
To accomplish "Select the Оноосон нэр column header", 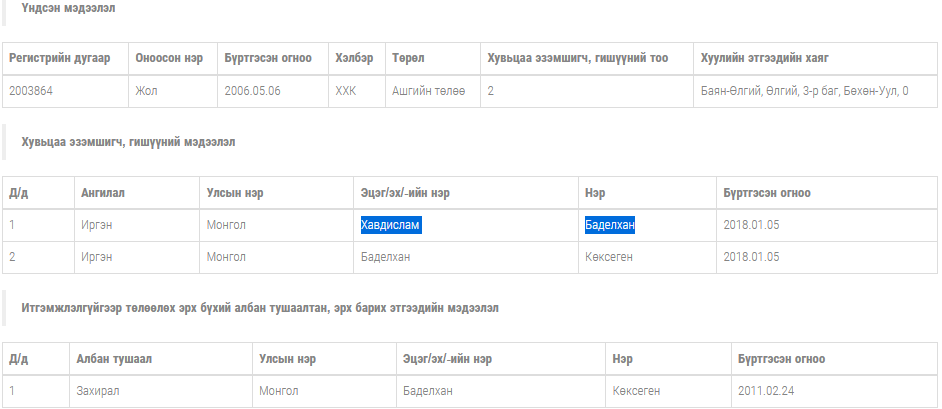I will (x=169, y=58).
